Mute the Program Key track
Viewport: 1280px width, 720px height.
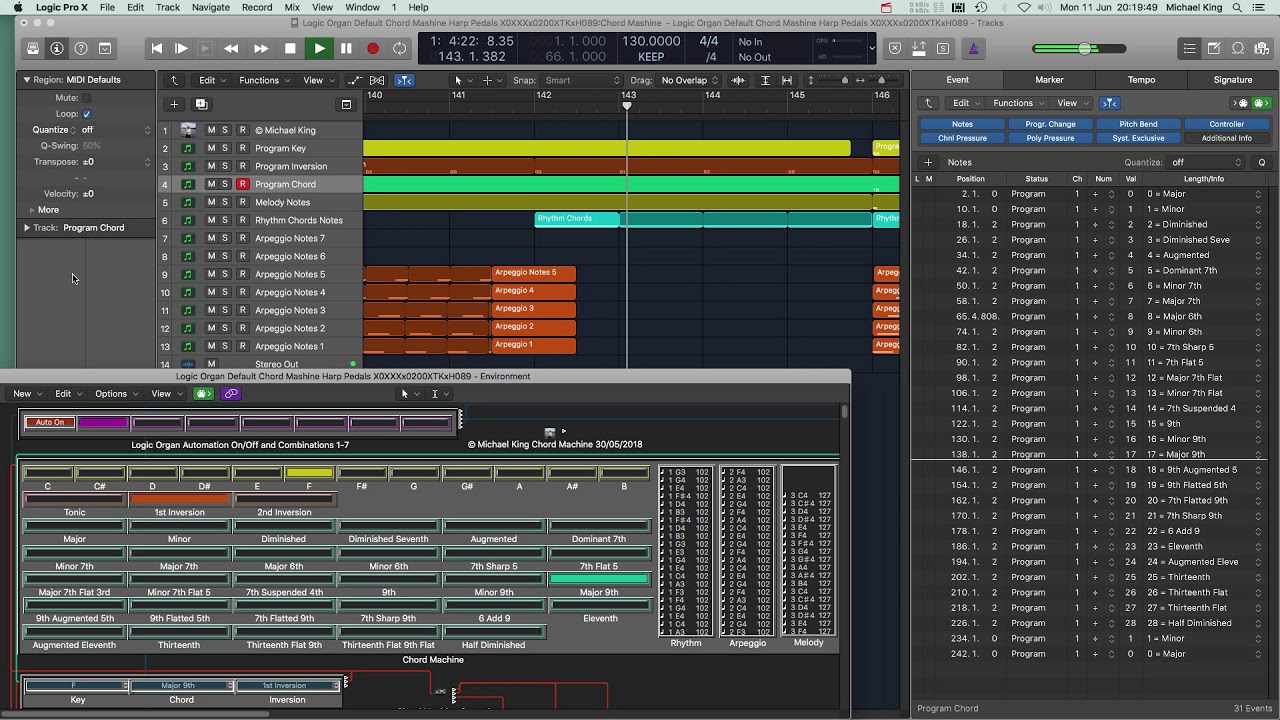coord(211,148)
